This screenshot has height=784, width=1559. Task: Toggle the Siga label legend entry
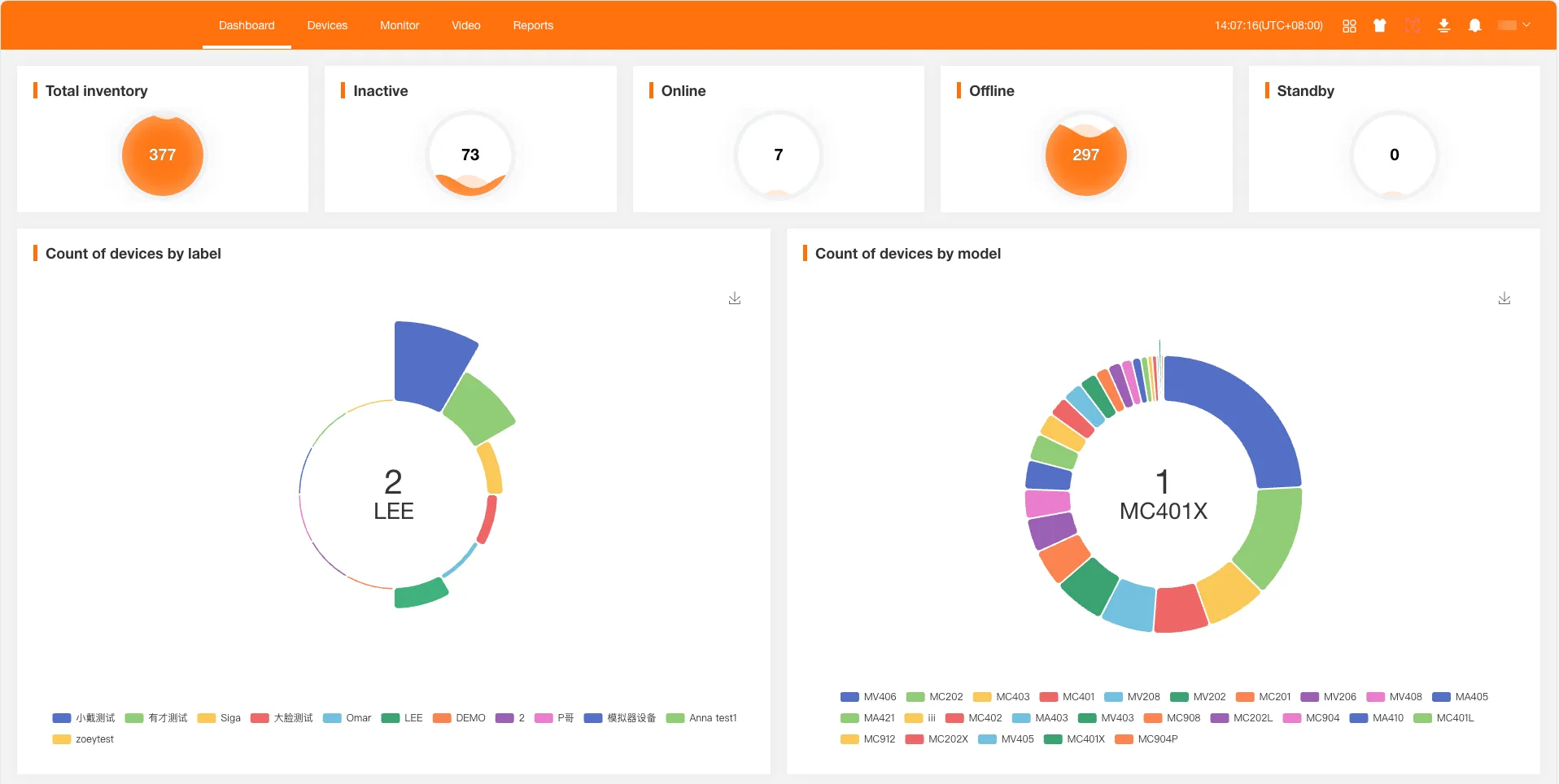point(221,718)
